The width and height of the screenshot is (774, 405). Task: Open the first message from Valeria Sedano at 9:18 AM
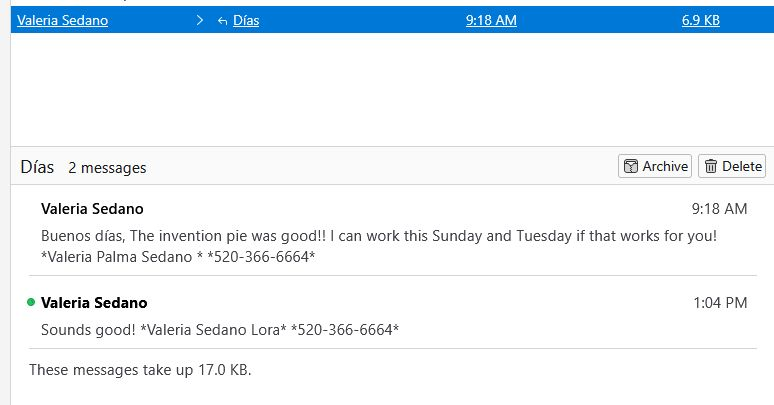(92, 209)
